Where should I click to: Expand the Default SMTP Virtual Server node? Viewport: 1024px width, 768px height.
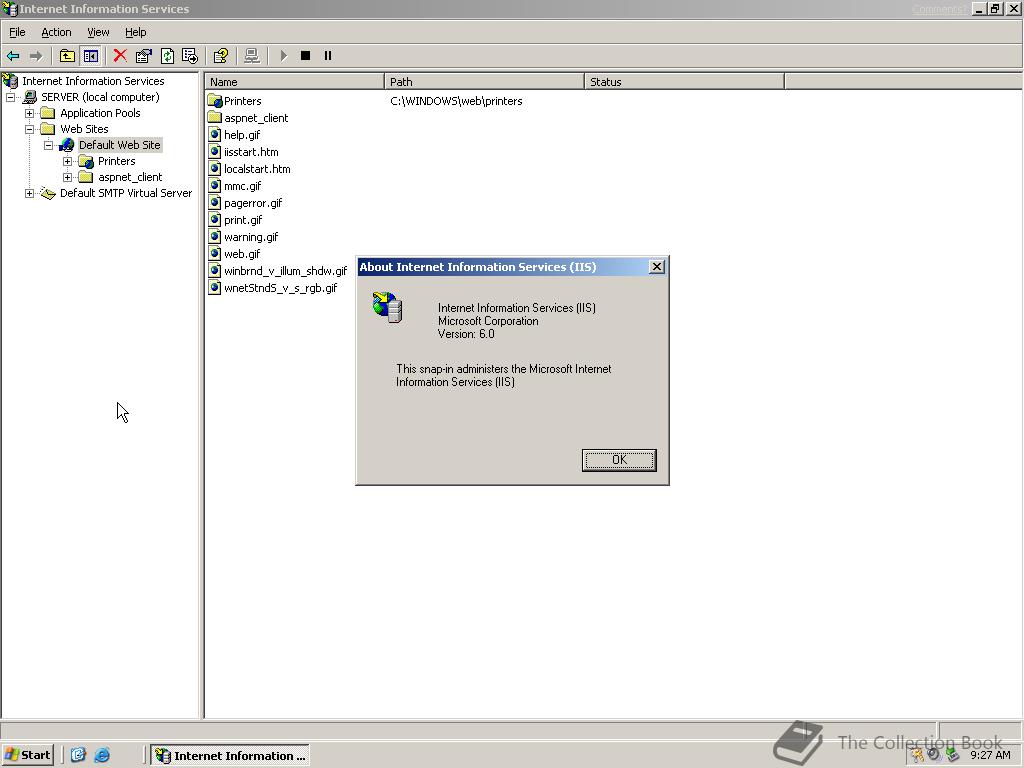(x=29, y=193)
